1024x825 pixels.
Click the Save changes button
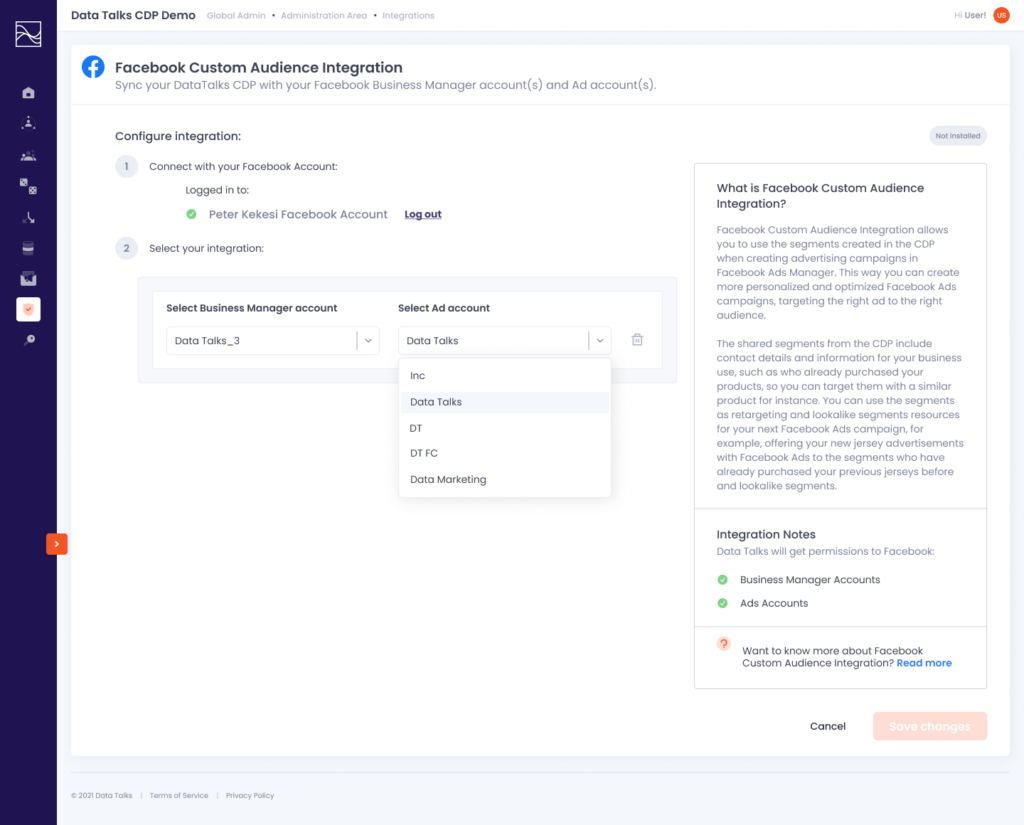point(930,726)
